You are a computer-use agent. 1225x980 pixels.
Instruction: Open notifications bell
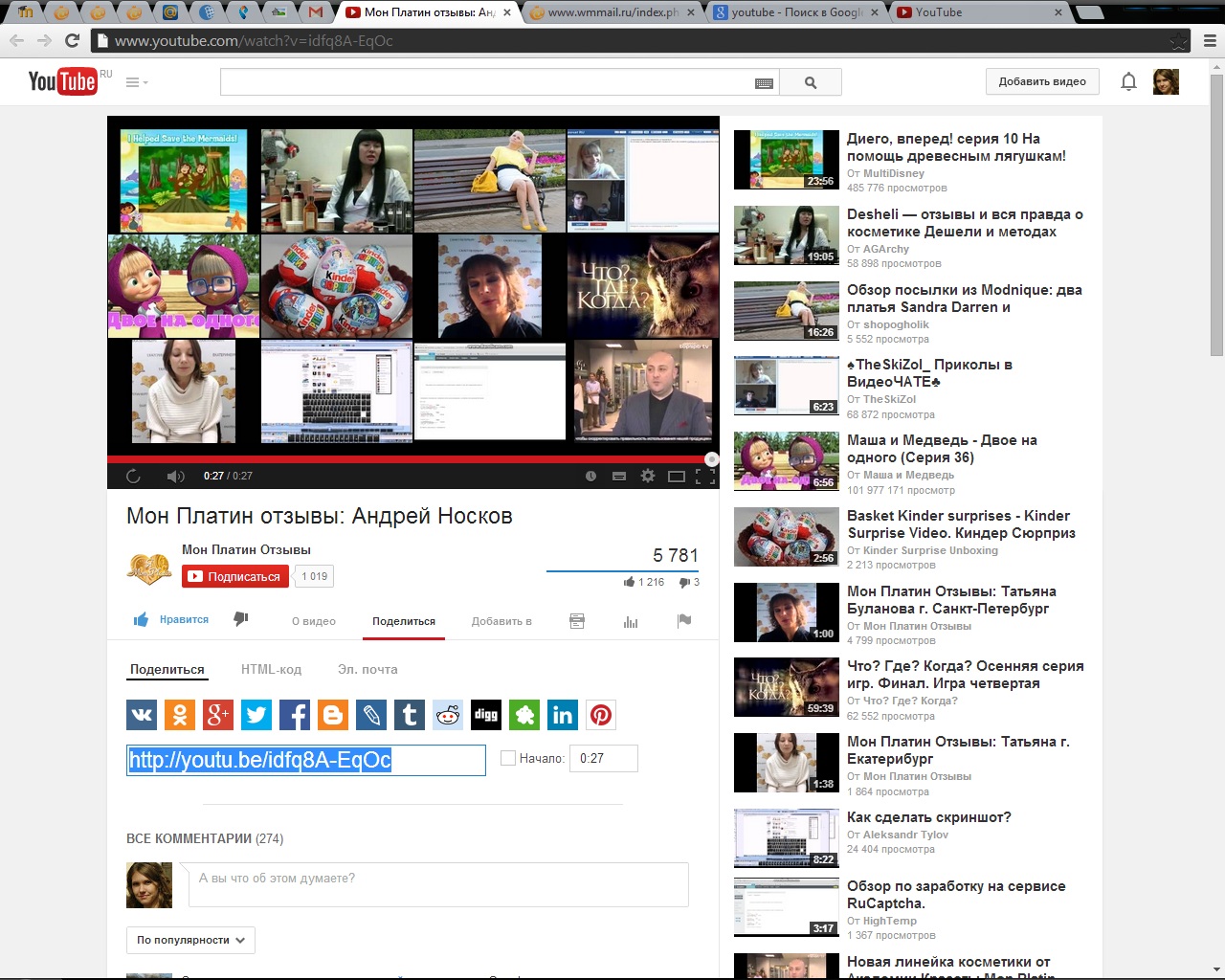tap(1128, 81)
